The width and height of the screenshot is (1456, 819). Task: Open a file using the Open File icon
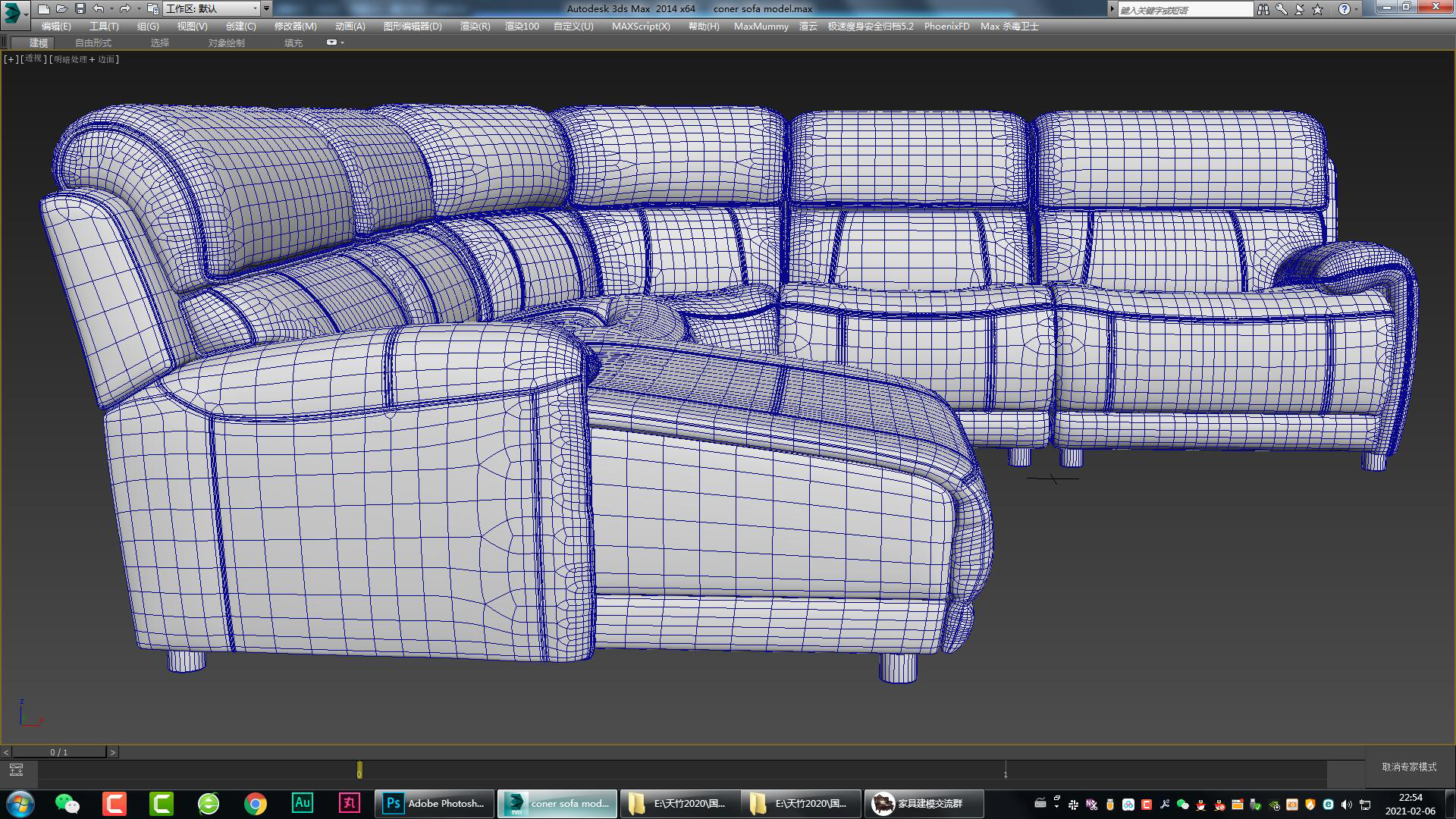point(61,9)
